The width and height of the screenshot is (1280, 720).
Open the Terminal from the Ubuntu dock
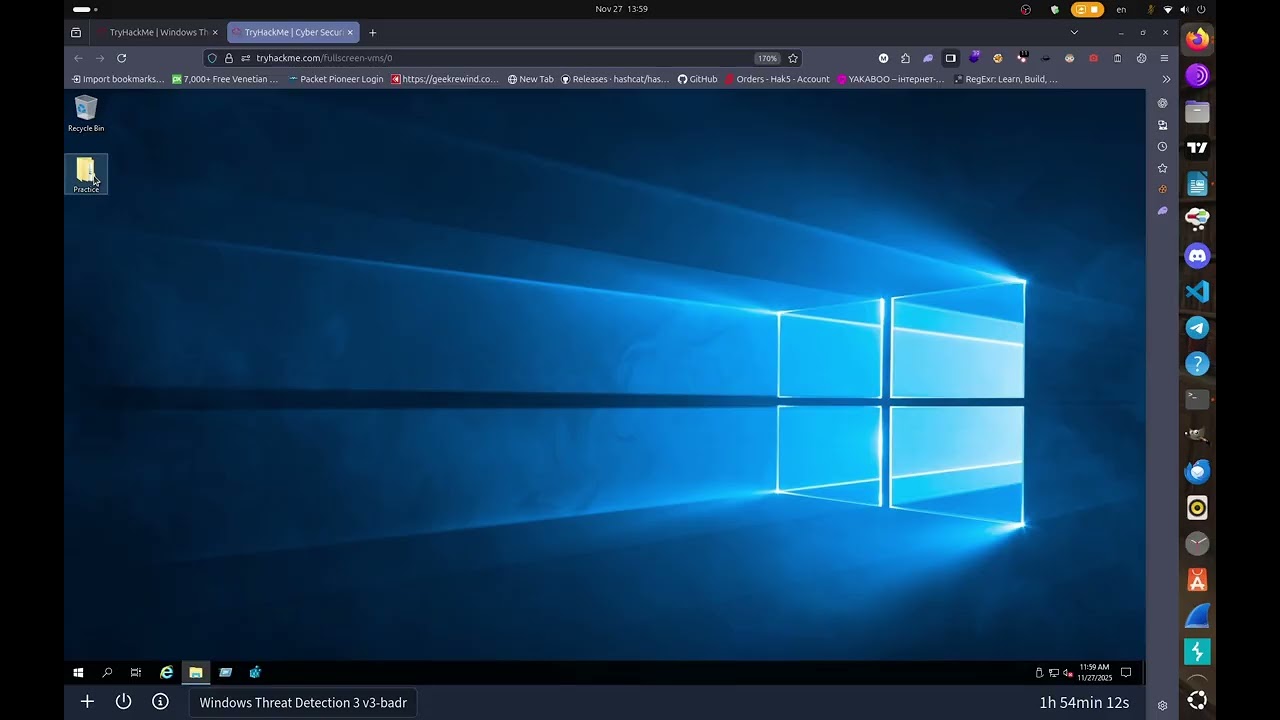coord(1197,399)
